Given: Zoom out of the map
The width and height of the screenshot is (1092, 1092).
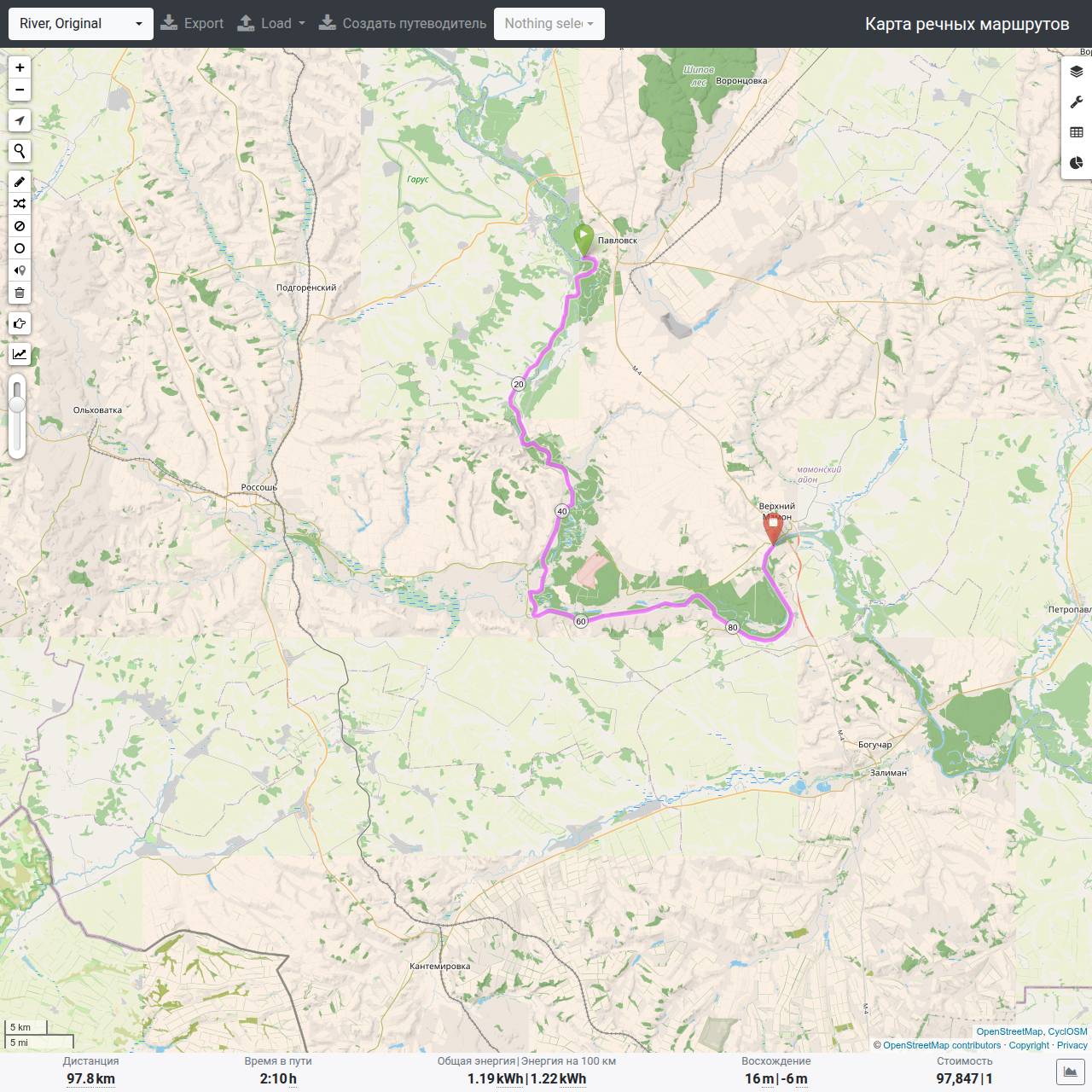Looking at the screenshot, I should [20, 90].
